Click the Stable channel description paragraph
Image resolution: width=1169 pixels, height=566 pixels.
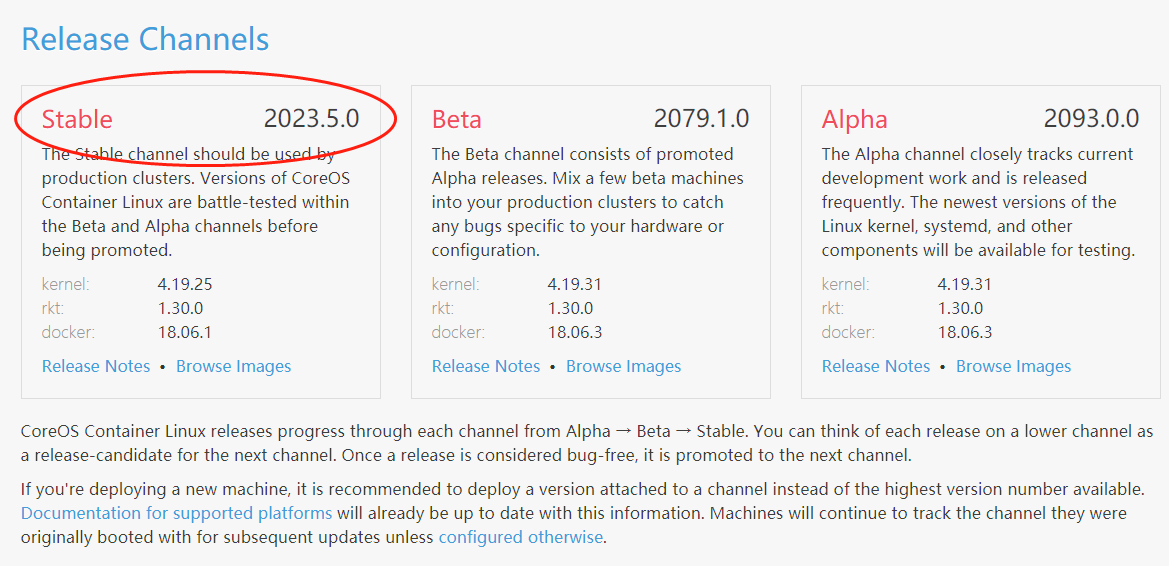point(195,202)
